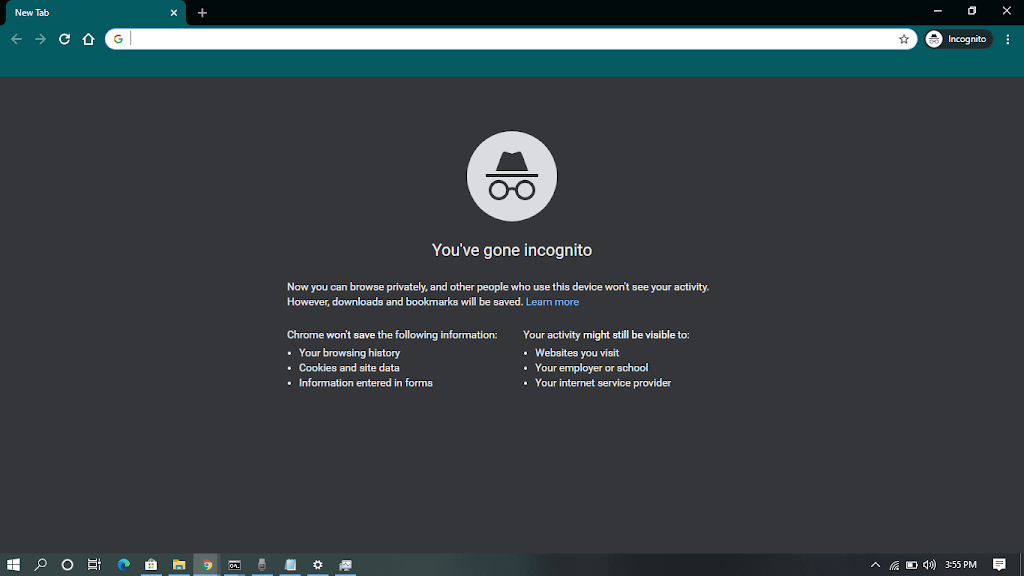Viewport: 1024px width, 576px height.
Task: Expand the hidden system tray icons
Action: pos(876,565)
